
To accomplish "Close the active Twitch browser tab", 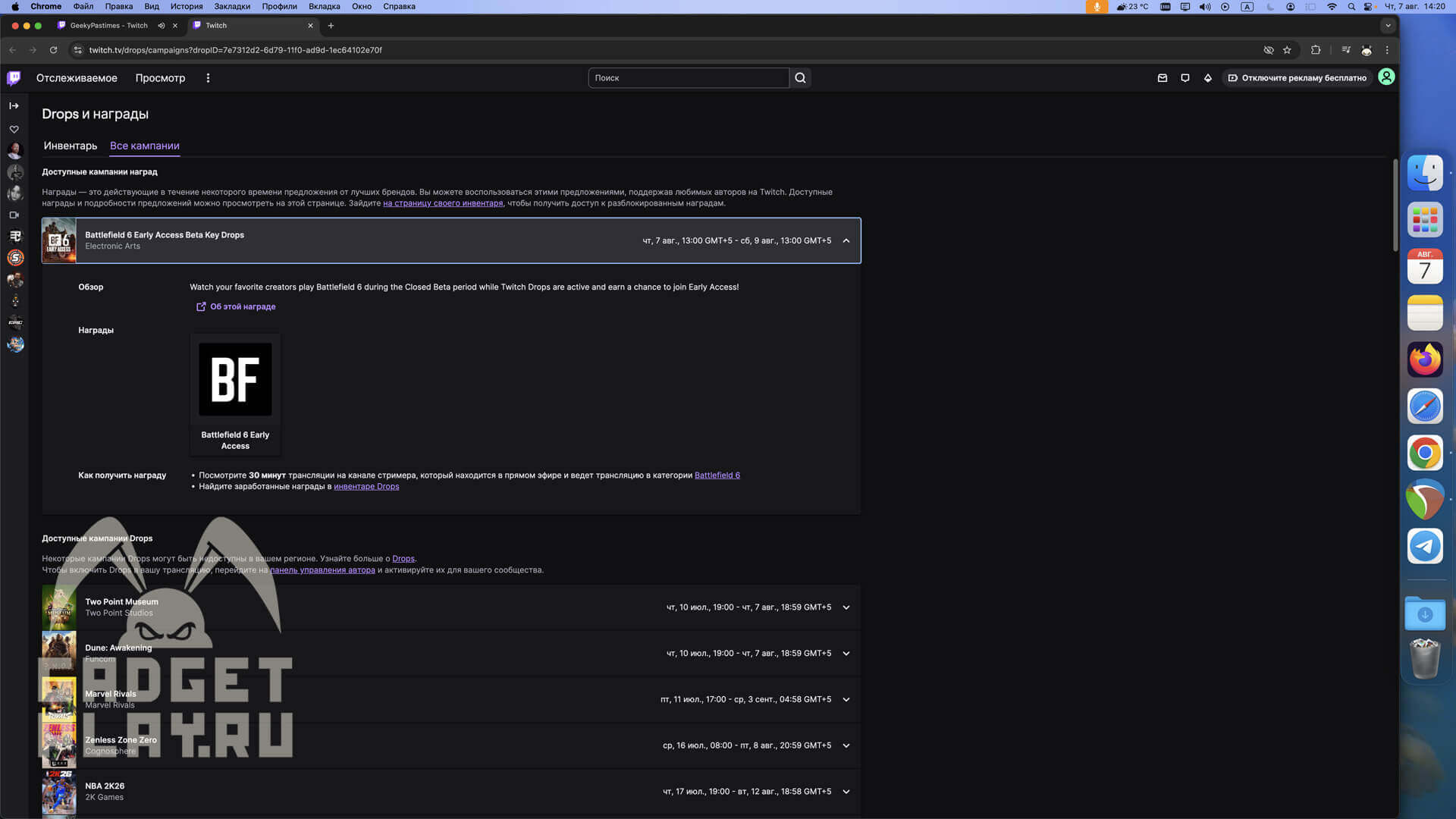I will (x=310, y=25).
